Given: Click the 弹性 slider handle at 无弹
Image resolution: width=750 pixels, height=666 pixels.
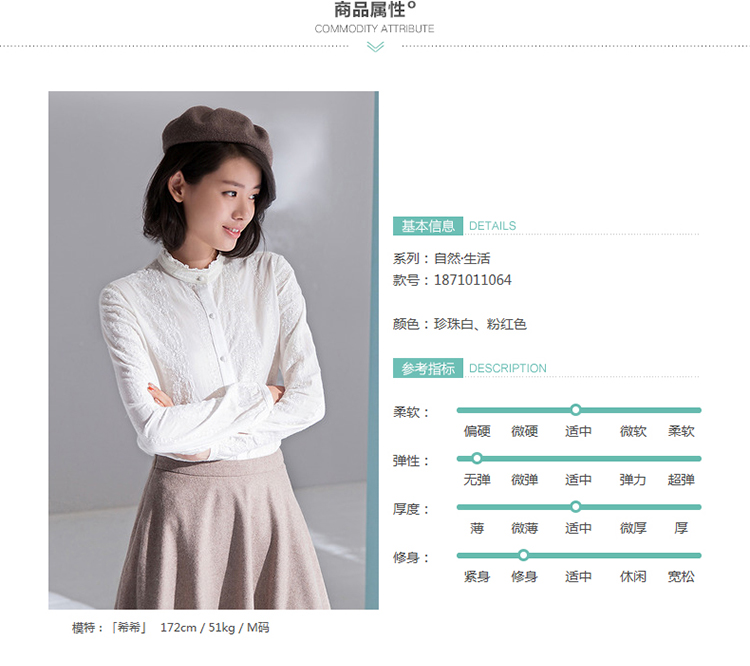Looking at the screenshot, I should pyautogui.click(x=477, y=458).
